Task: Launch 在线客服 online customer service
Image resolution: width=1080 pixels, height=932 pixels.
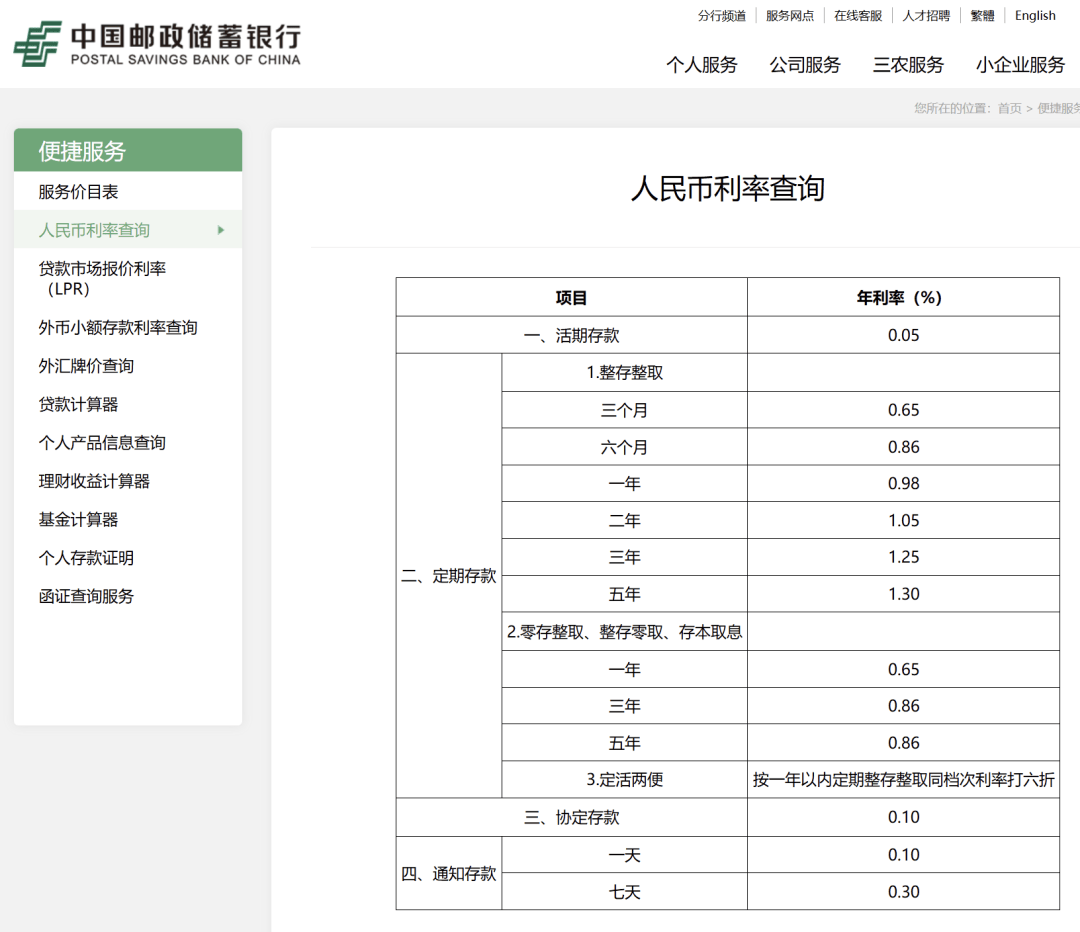Action: [x=858, y=15]
